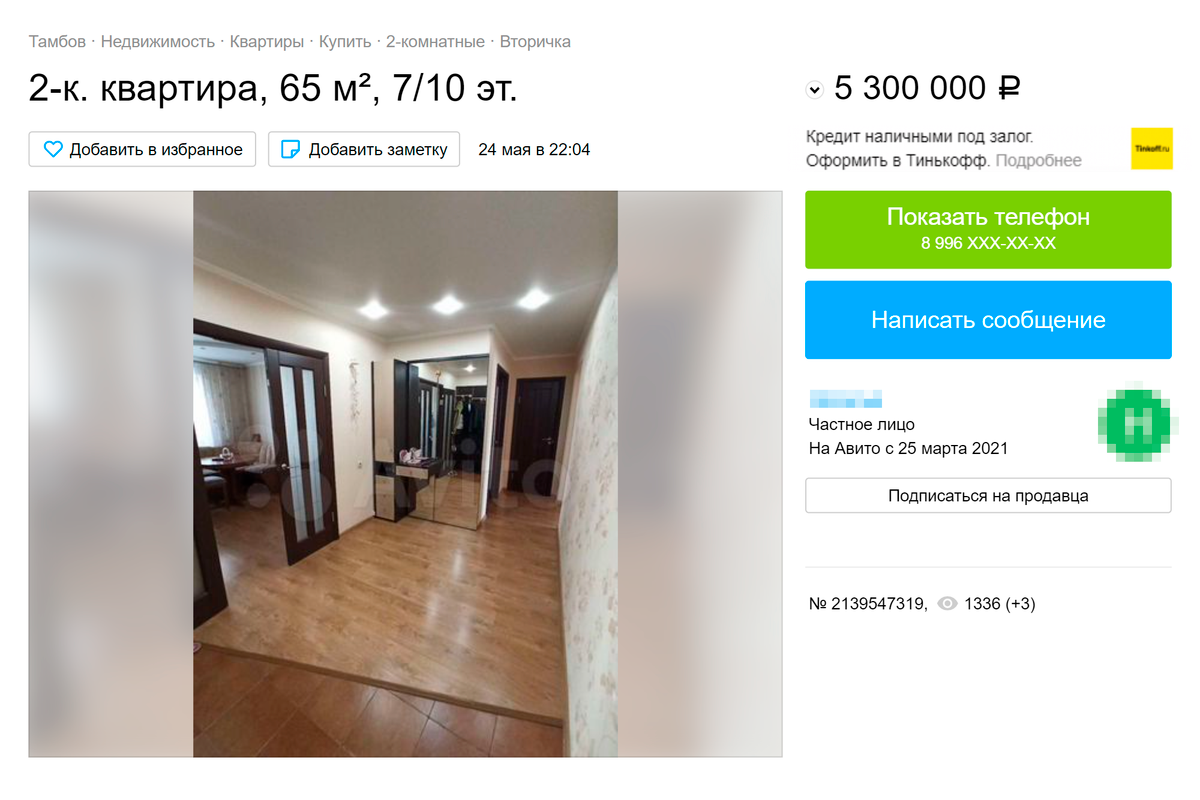This screenshot has height=800, width=1200.
Task: Expand the price dropdown arrow
Action: [814, 90]
